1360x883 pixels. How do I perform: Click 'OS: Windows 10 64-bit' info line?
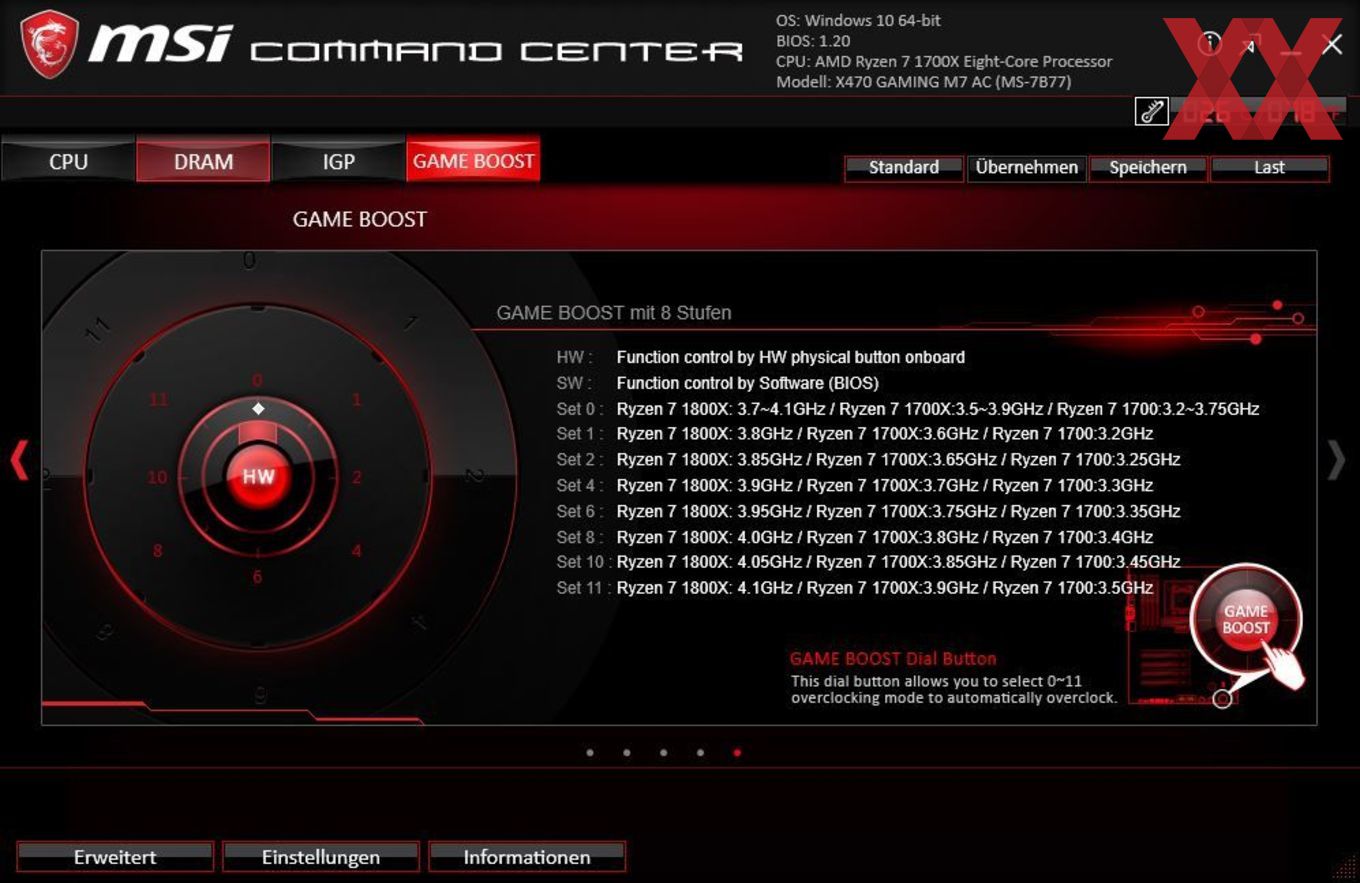coord(858,20)
